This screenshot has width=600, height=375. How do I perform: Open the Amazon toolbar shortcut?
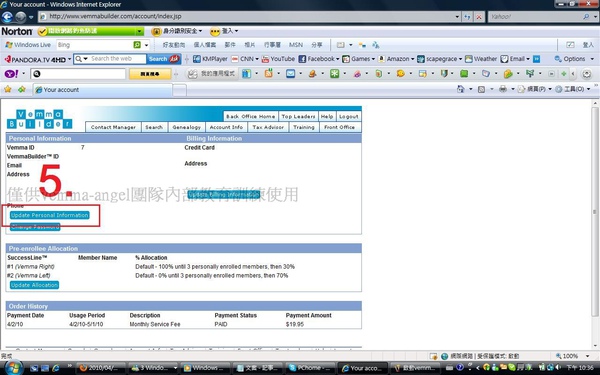click(x=394, y=59)
